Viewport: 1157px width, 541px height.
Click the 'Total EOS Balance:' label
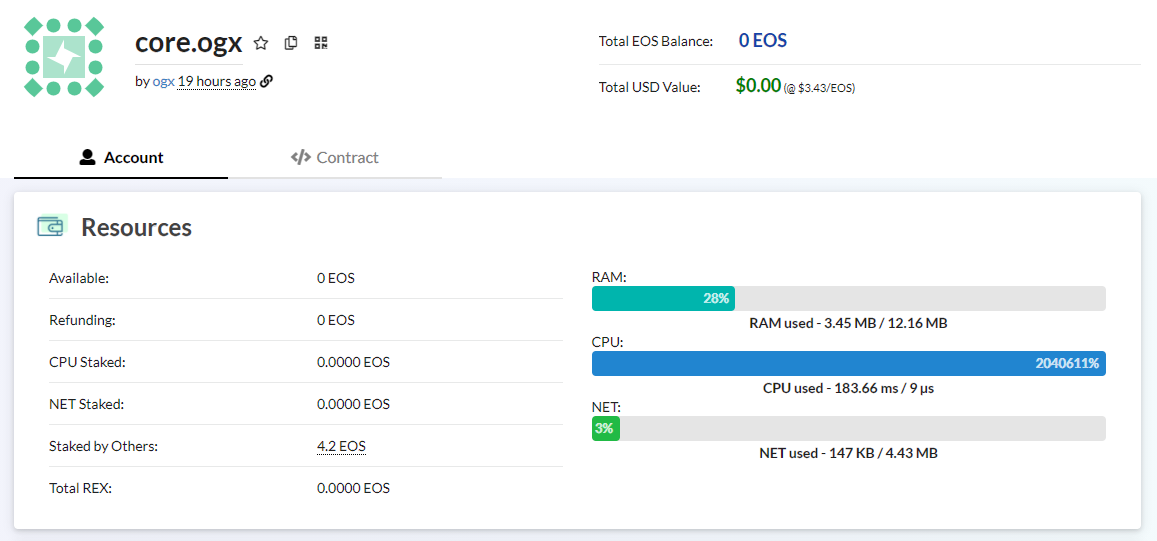tap(656, 41)
